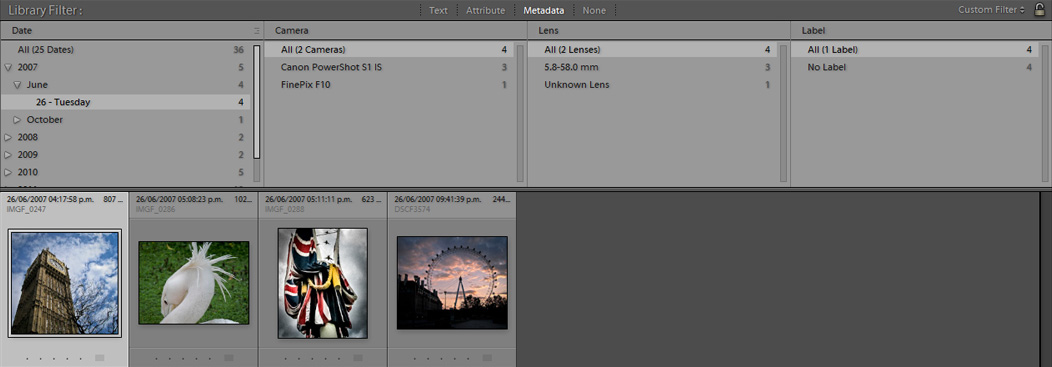
Task: Lock the Library Filter with the padlock icon
Action: point(1040,9)
